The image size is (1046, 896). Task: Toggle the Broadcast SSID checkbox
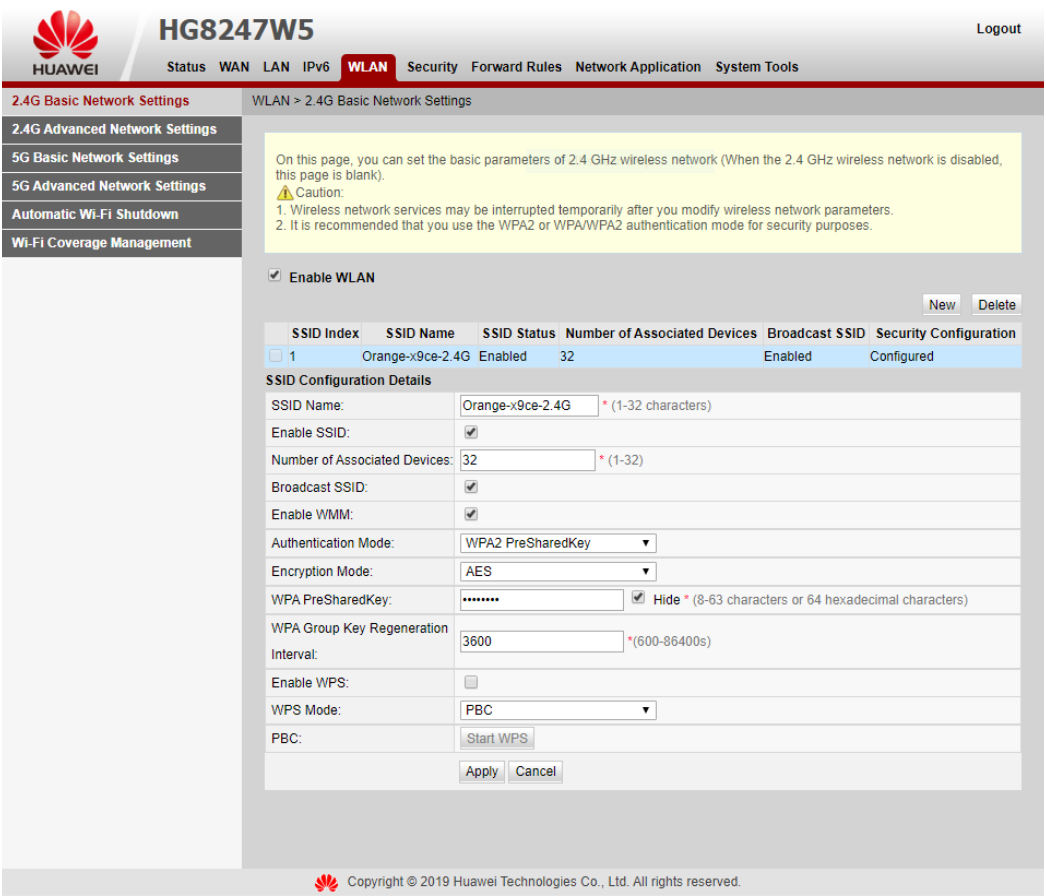471,487
